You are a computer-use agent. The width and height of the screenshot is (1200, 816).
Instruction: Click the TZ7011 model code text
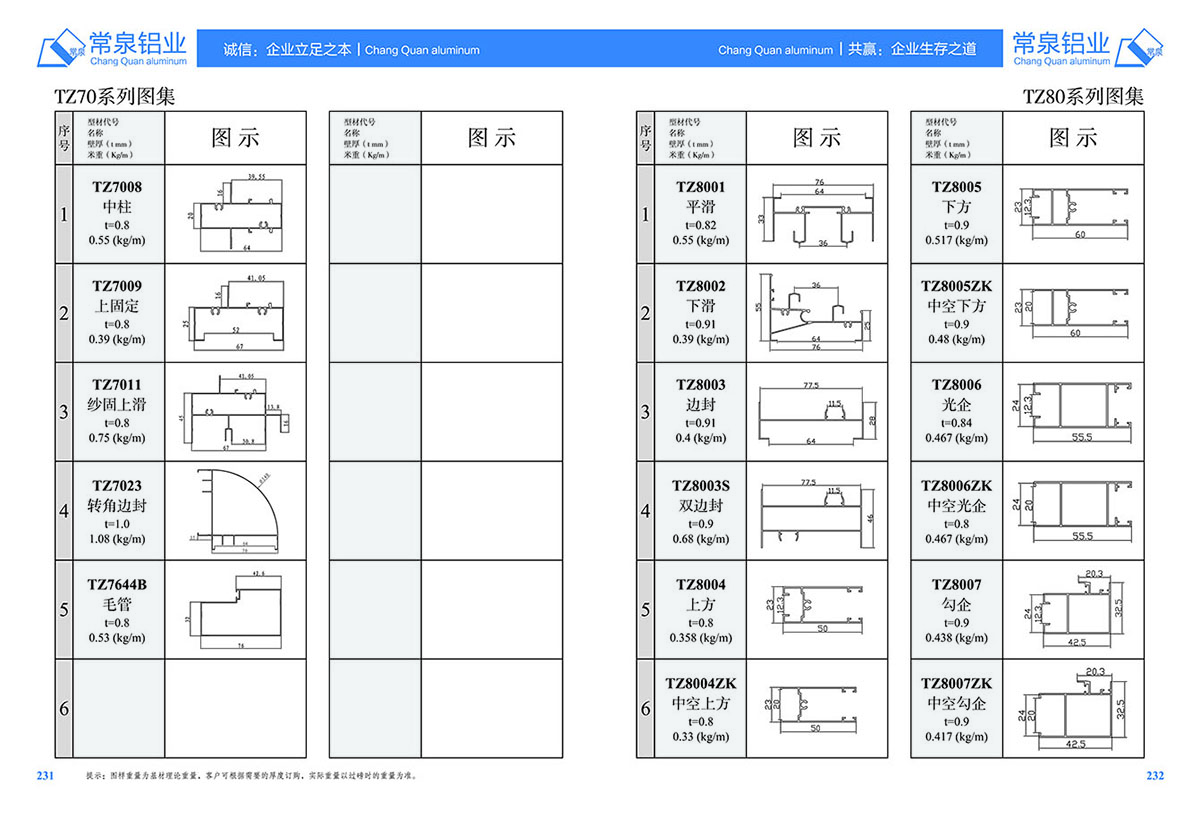tap(117, 385)
